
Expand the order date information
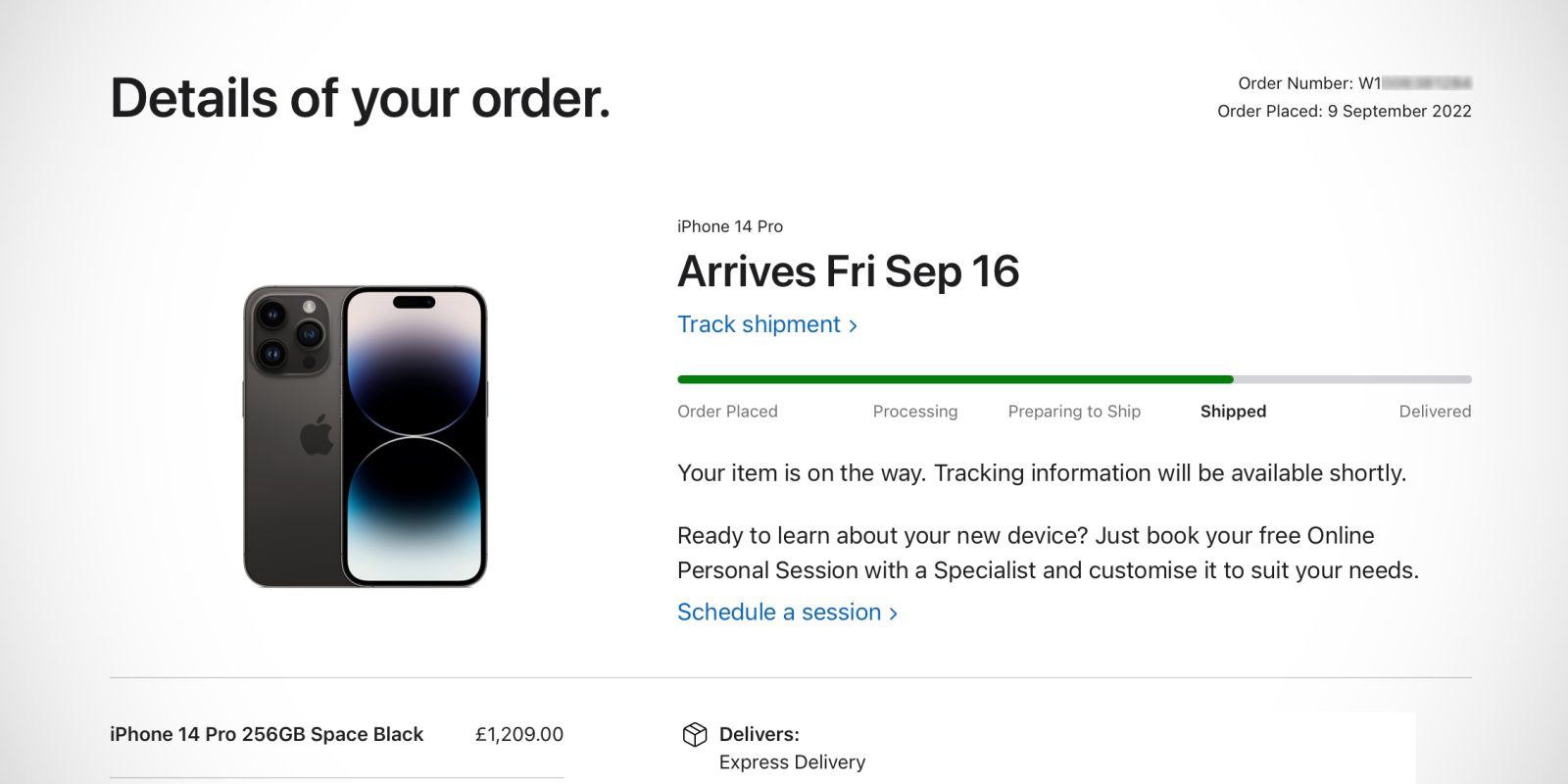[1343, 111]
